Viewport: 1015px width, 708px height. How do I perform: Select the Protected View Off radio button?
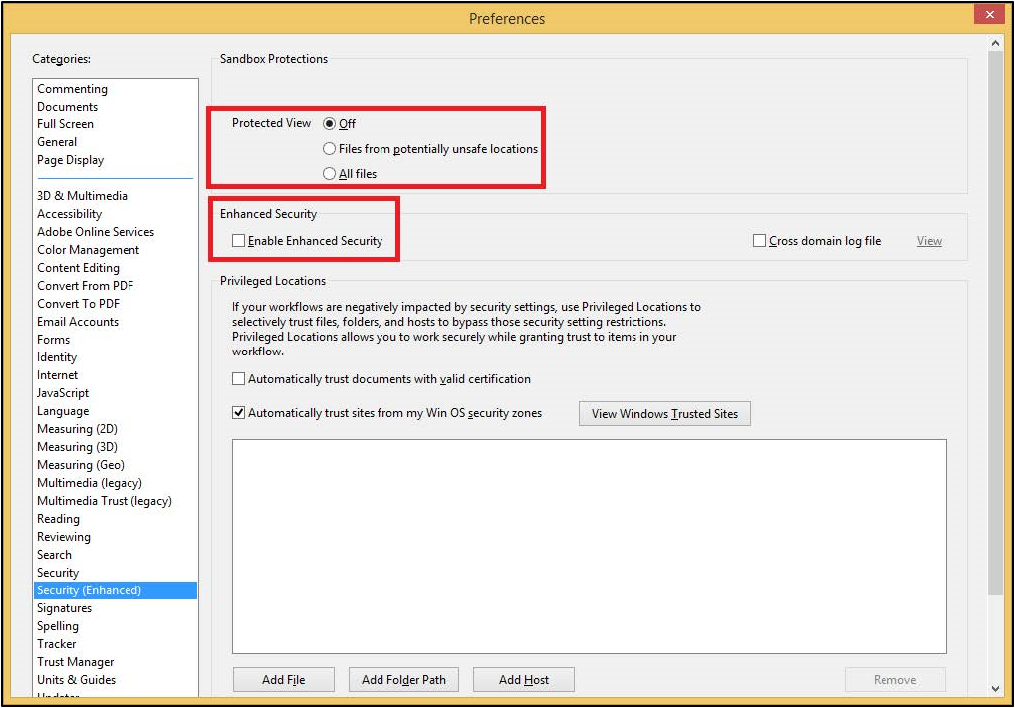(x=329, y=124)
